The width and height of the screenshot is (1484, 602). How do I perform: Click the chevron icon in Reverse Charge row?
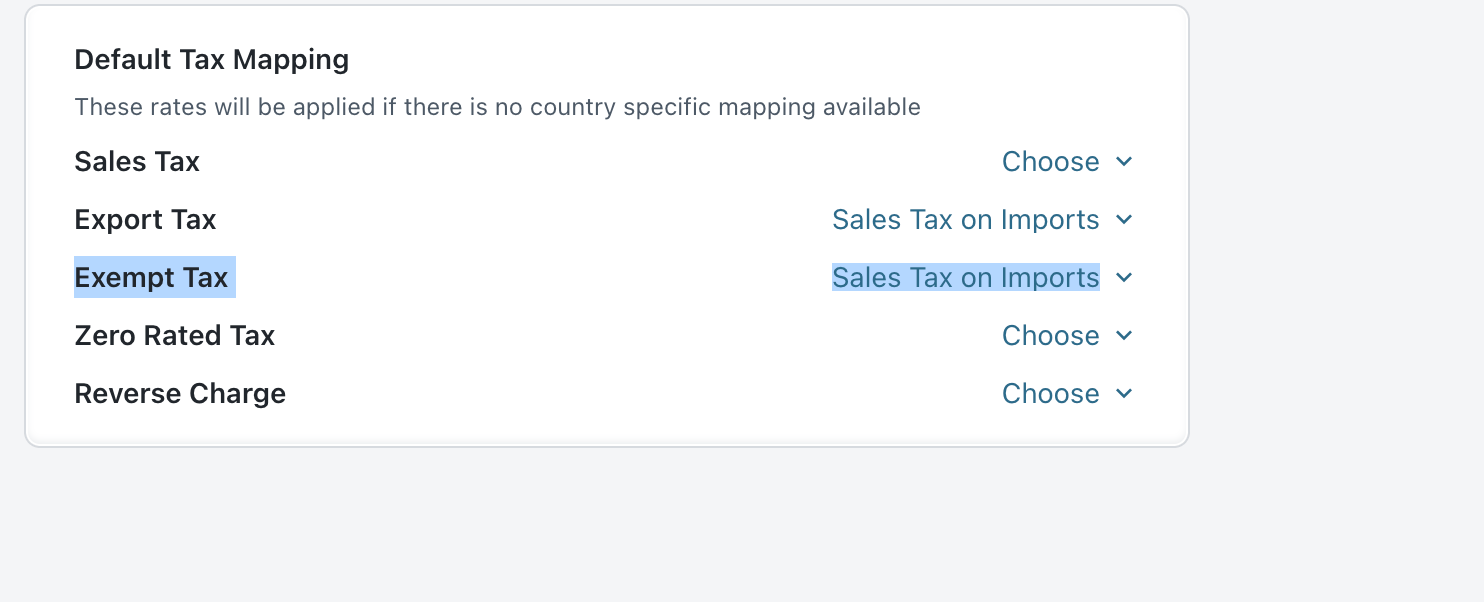1124,394
